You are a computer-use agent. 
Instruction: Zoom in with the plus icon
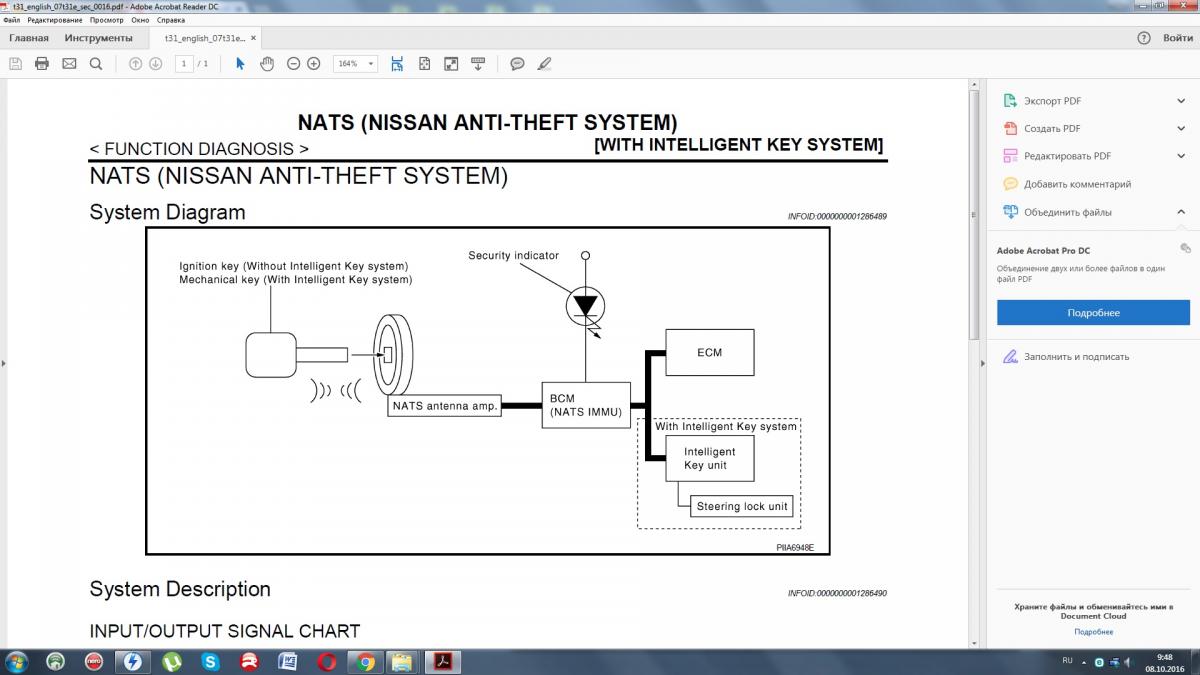pyautogui.click(x=314, y=63)
